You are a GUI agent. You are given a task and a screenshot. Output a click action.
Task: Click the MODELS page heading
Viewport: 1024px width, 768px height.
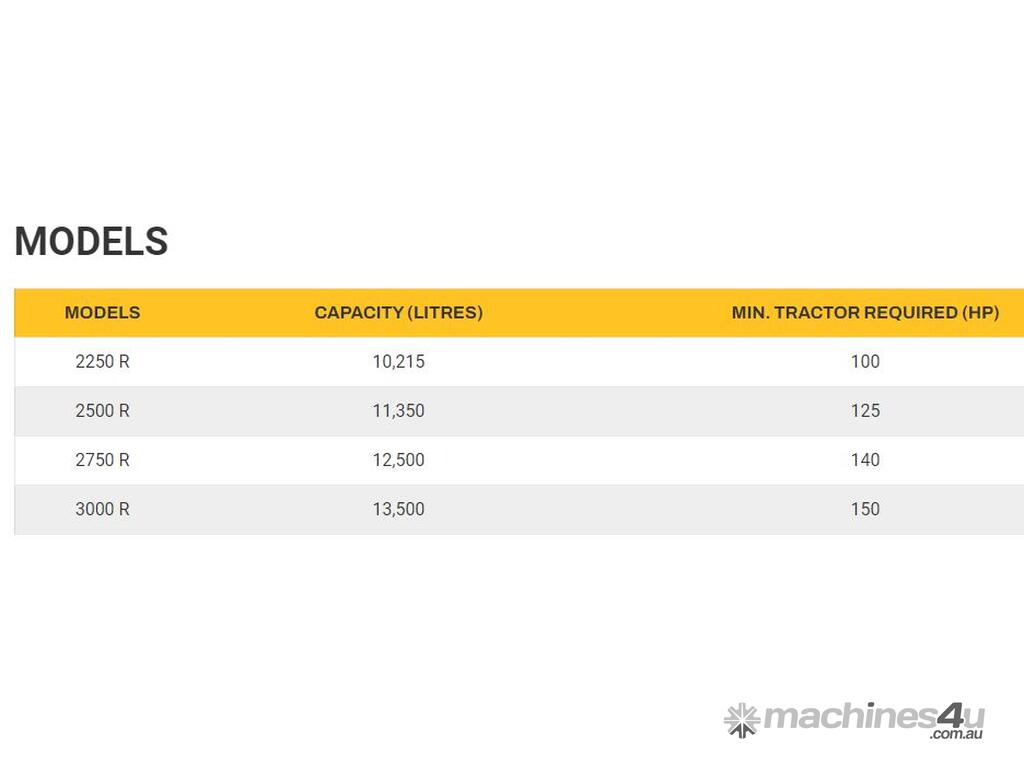coord(91,242)
